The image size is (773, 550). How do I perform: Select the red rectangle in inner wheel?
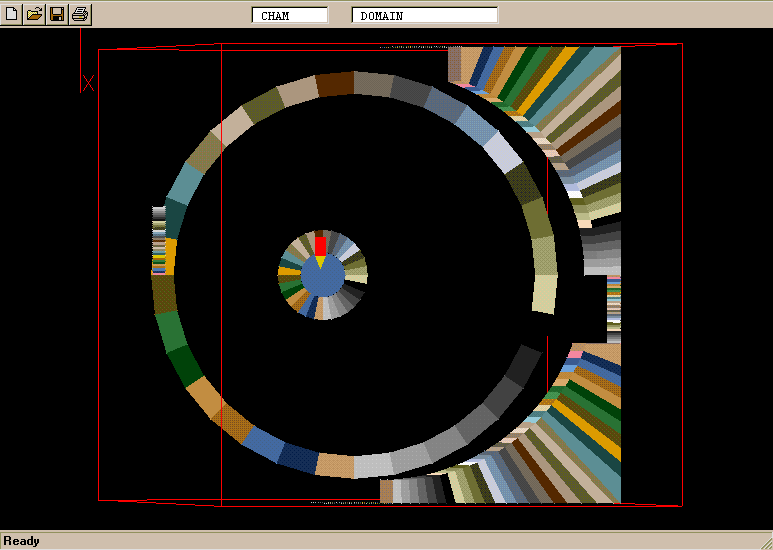pyautogui.click(x=320, y=245)
